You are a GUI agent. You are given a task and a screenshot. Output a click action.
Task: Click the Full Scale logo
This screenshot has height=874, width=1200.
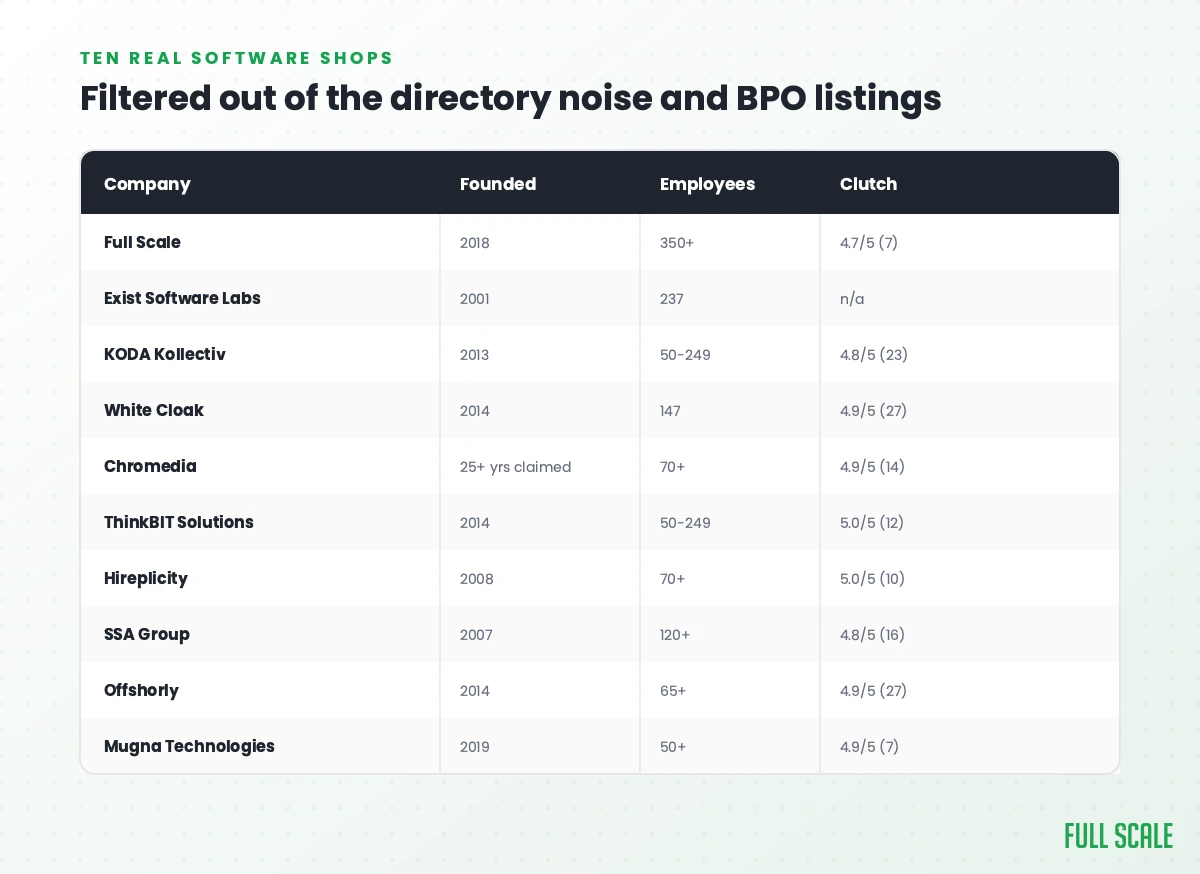pos(1118,836)
